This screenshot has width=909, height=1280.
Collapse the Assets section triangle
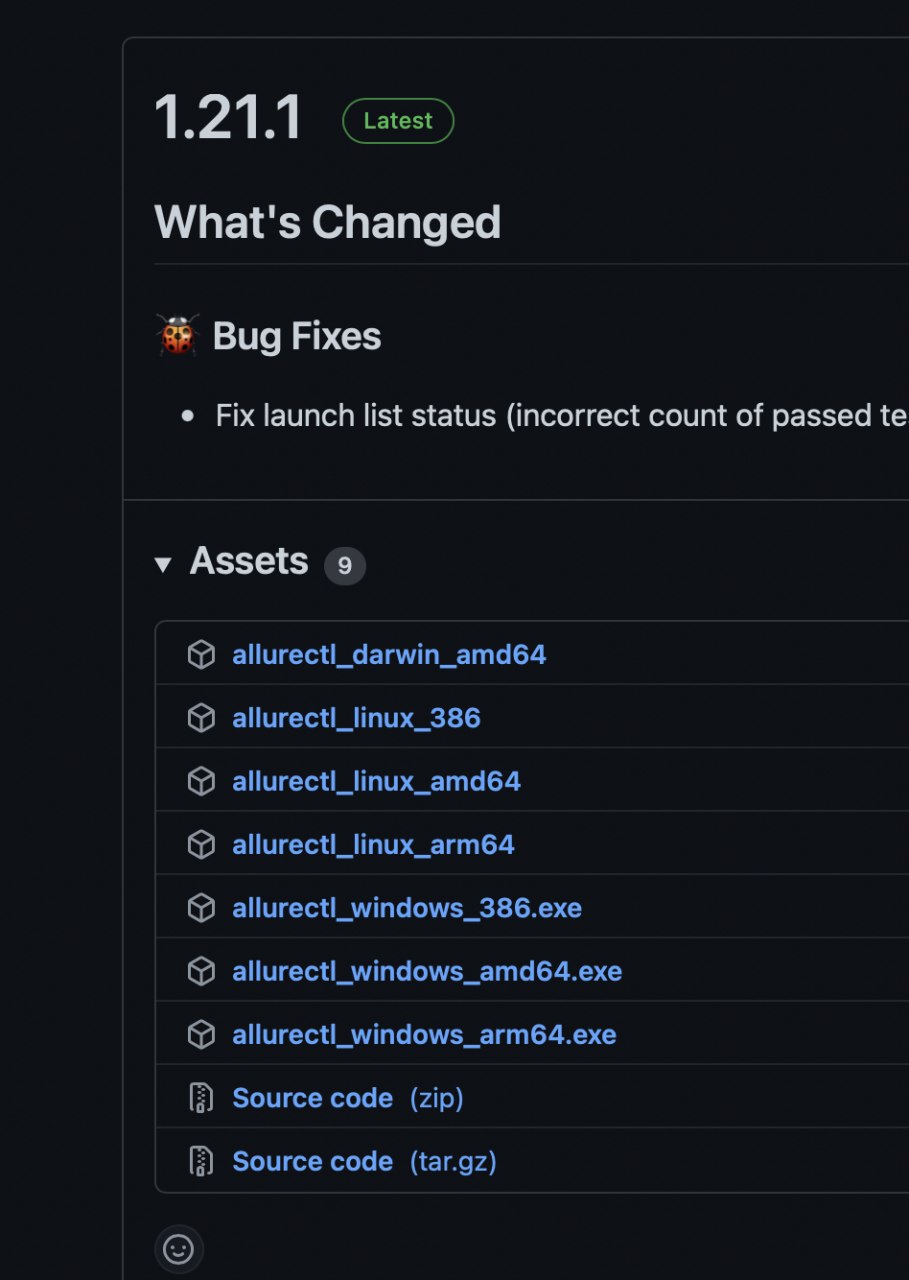163,565
